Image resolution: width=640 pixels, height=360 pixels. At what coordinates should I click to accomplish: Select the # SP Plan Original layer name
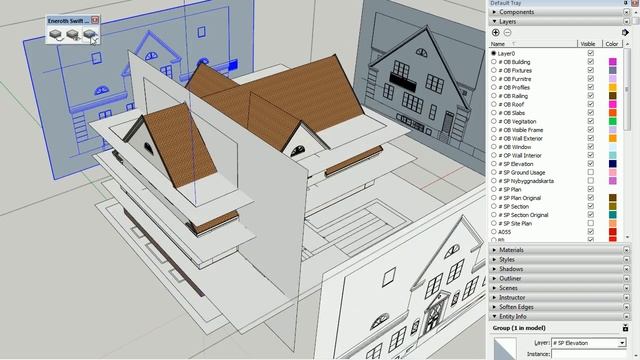click(520, 198)
